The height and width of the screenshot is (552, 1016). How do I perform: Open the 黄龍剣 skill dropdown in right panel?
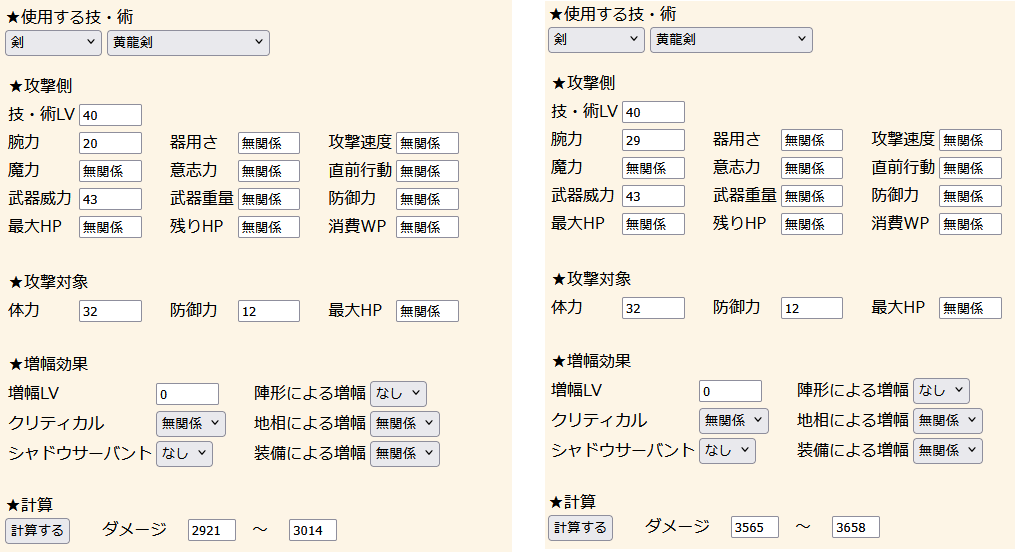[x=730, y=39]
